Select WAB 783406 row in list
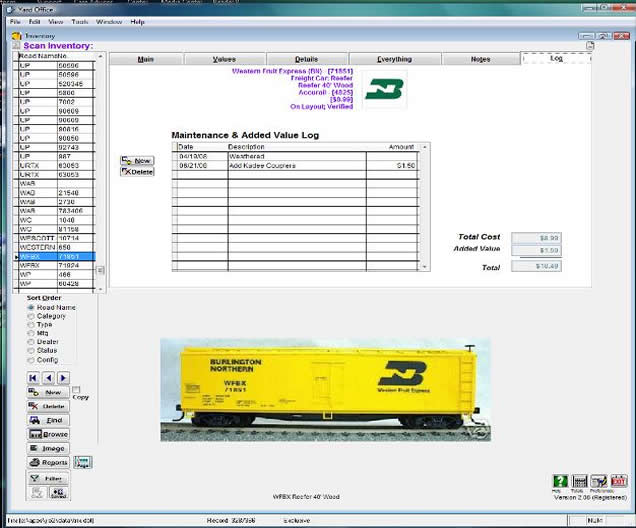Screen dimensions: 636x528 coord(56,211)
